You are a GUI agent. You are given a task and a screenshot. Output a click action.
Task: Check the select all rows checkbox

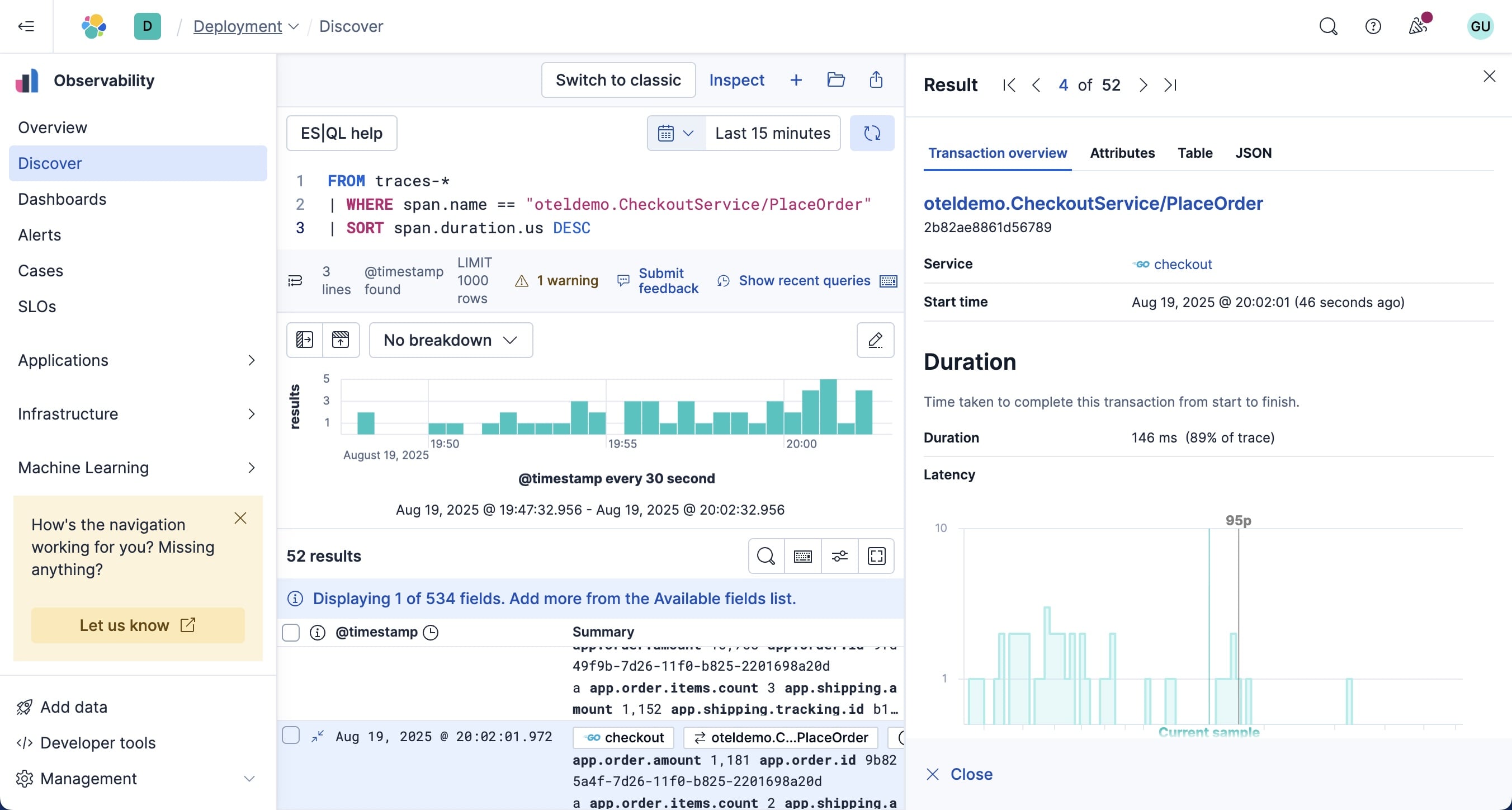point(291,633)
